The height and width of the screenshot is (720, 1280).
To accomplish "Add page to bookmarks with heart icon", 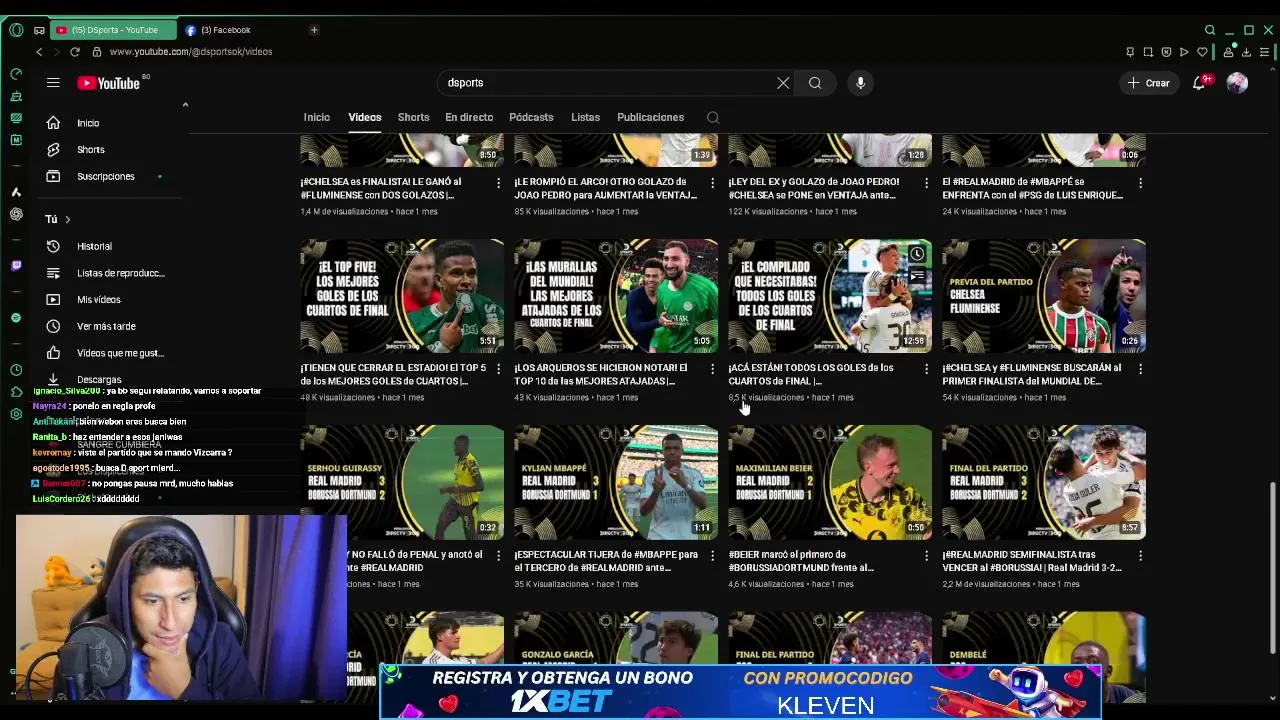I will coord(1202,51).
